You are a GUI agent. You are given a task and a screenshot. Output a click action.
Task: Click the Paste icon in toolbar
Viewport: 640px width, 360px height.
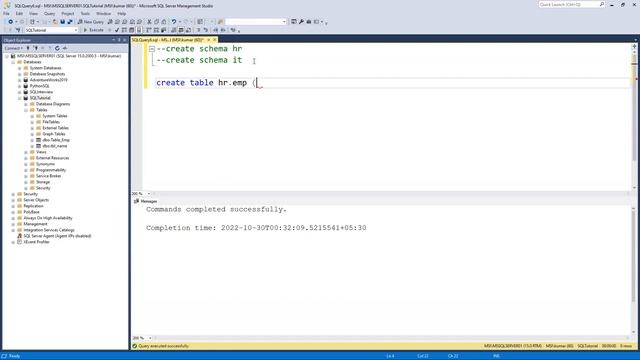point(164,22)
